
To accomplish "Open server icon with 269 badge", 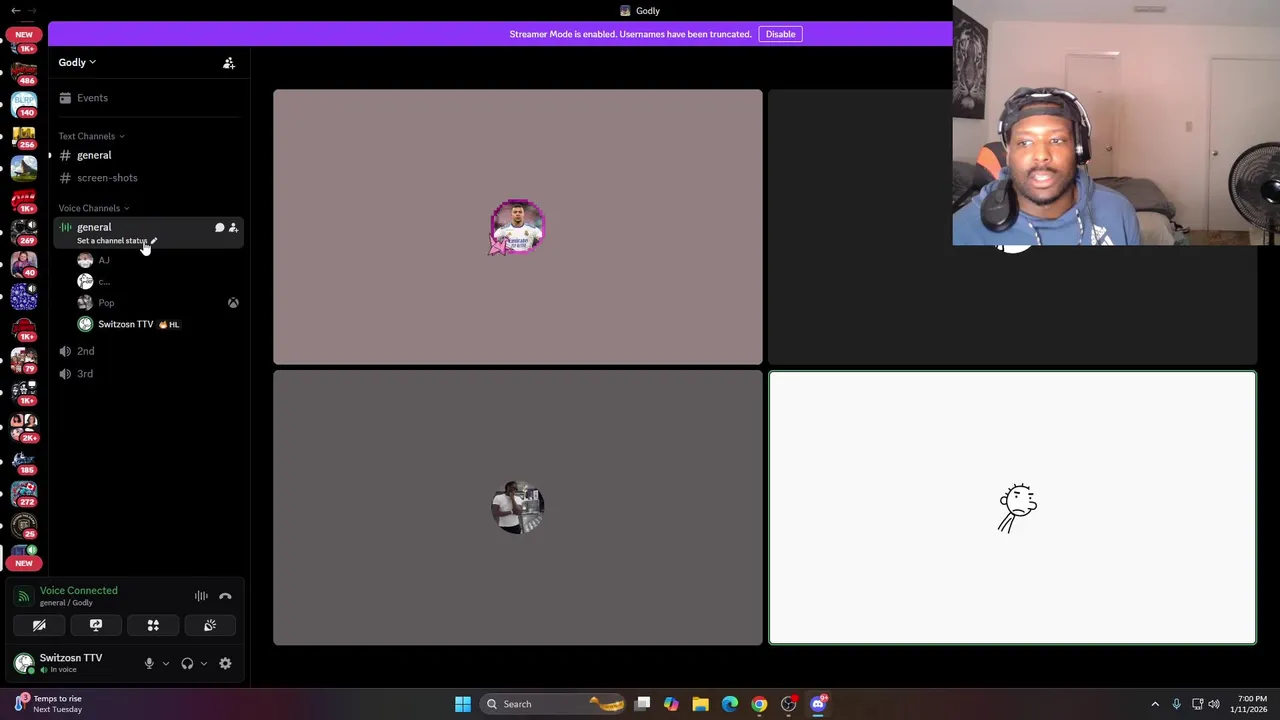I will (x=24, y=232).
